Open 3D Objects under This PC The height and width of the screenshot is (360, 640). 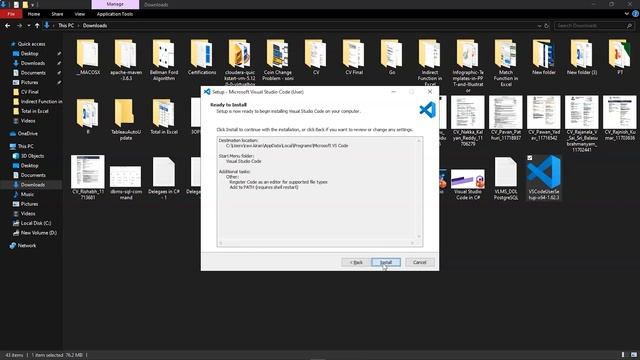32,156
